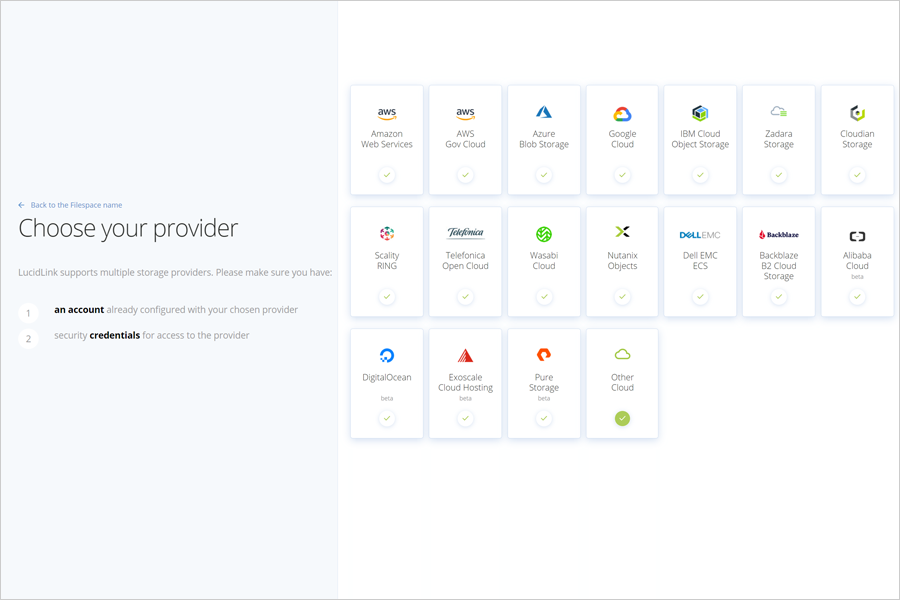Click the Pure Storage logo
The width and height of the screenshot is (900, 600).
[544, 355]
